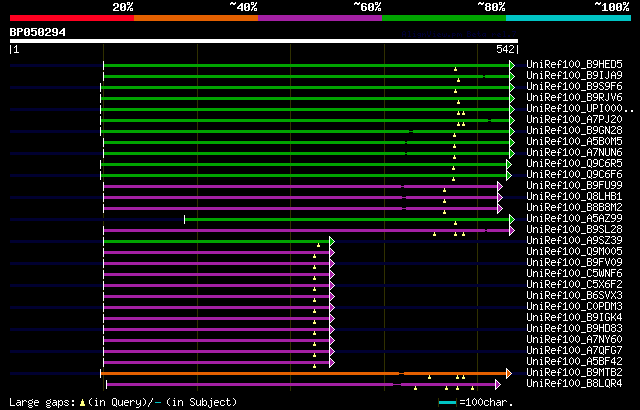Click the purple arrowhead of the B8B8M2 alignment
640x410 pixels.
[500, 208]
